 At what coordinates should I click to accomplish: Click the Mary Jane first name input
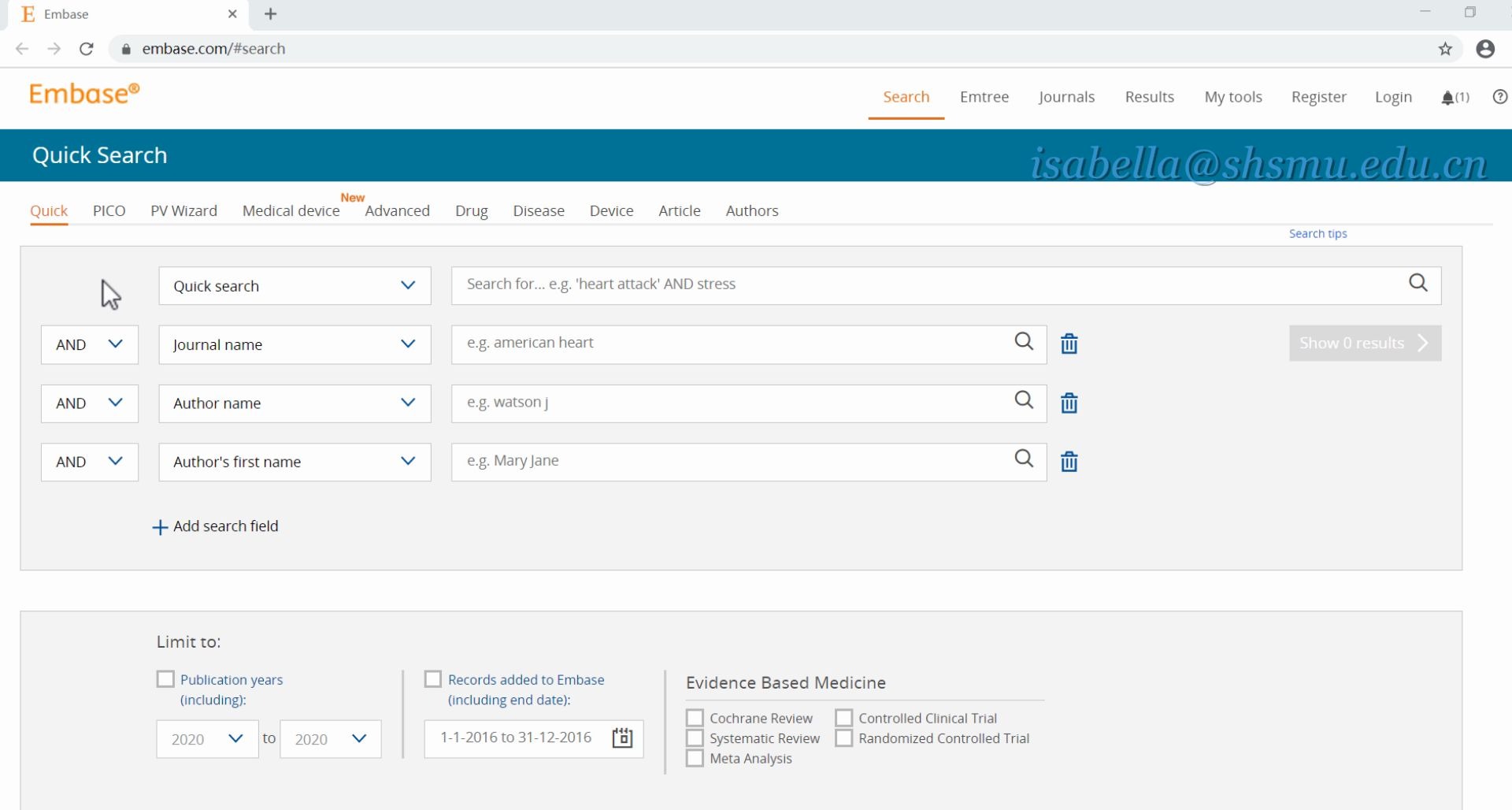(749, 462)
